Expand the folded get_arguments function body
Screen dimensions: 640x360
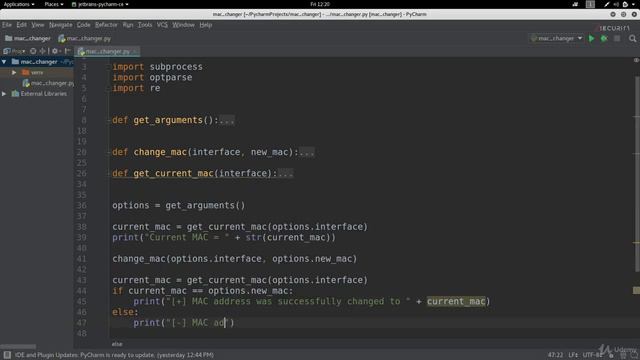point(227,120)
